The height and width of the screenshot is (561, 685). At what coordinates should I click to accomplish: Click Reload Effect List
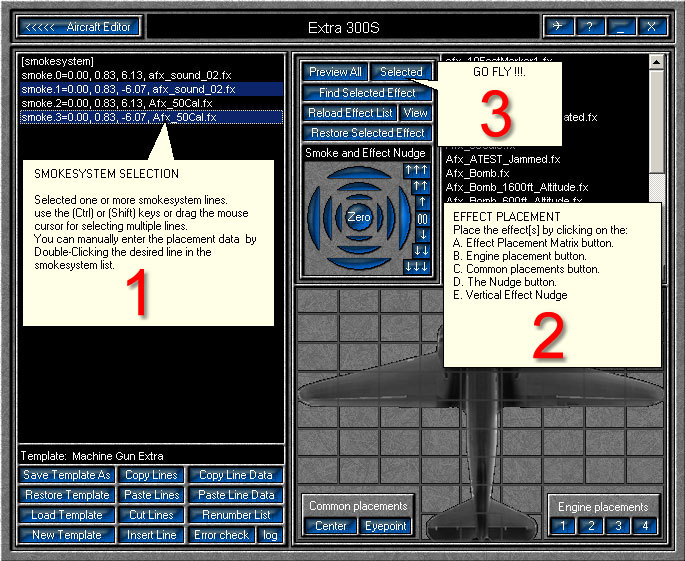pyautogui.click(x=350, y=113)
